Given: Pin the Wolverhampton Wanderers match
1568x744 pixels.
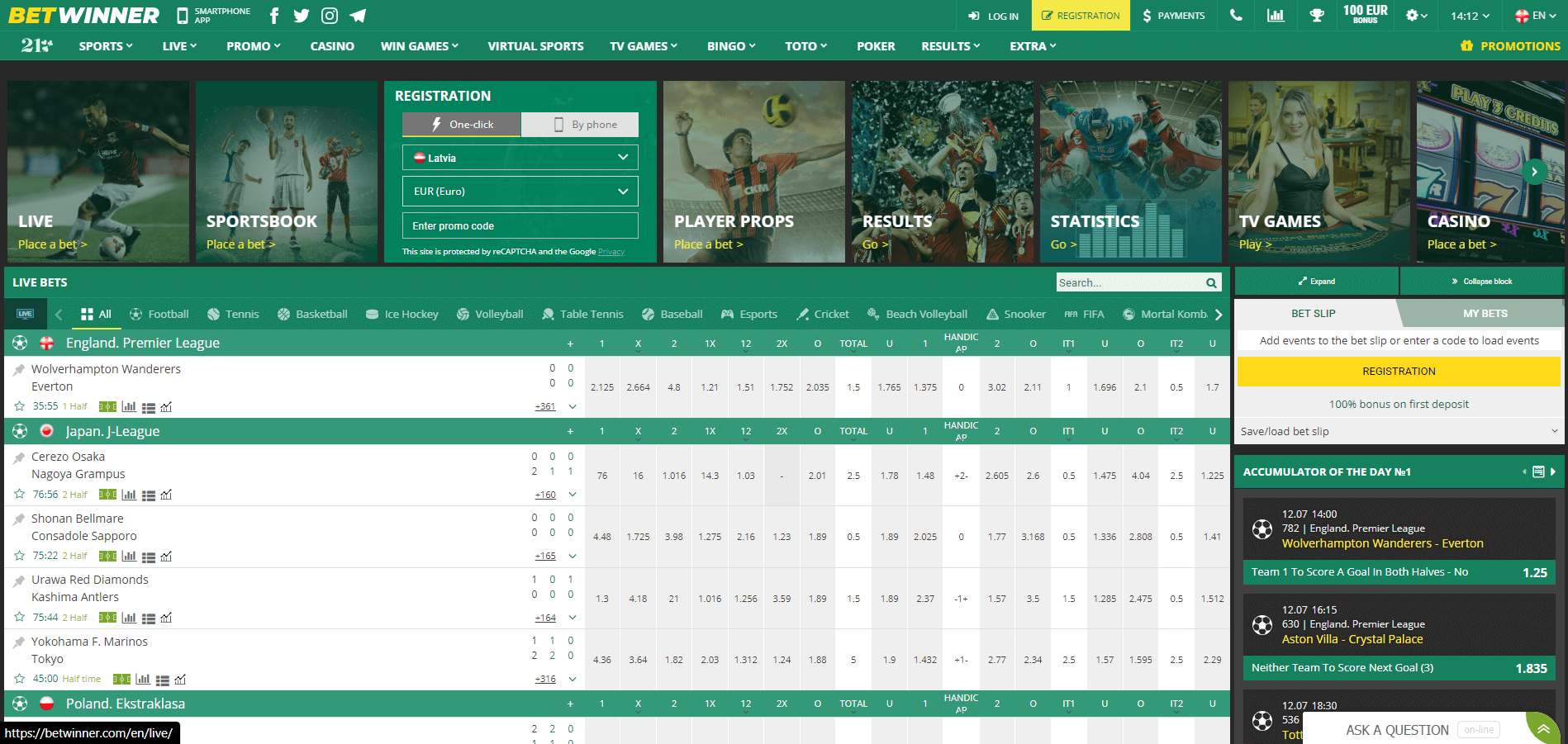Looking at the screenshot, I should 19,370.
